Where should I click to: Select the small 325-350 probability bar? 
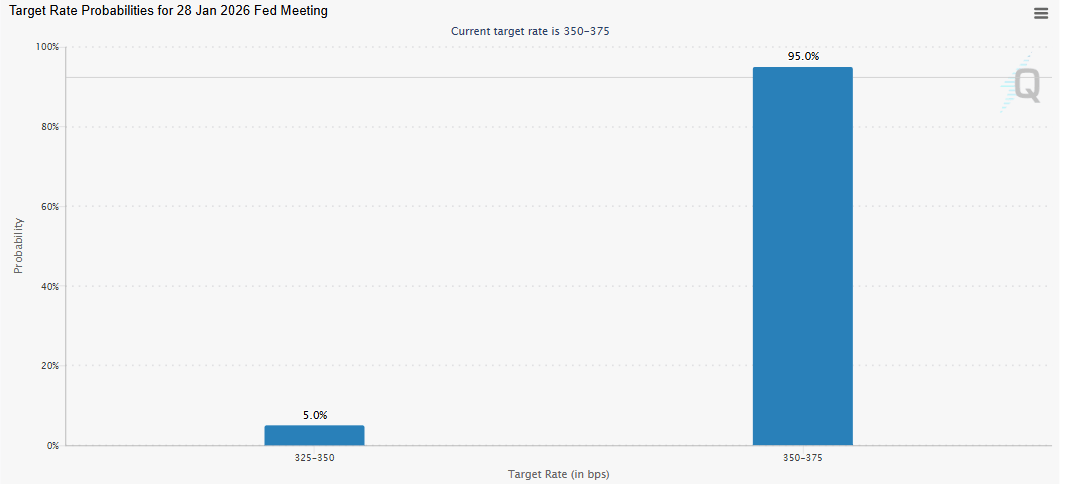314,435
